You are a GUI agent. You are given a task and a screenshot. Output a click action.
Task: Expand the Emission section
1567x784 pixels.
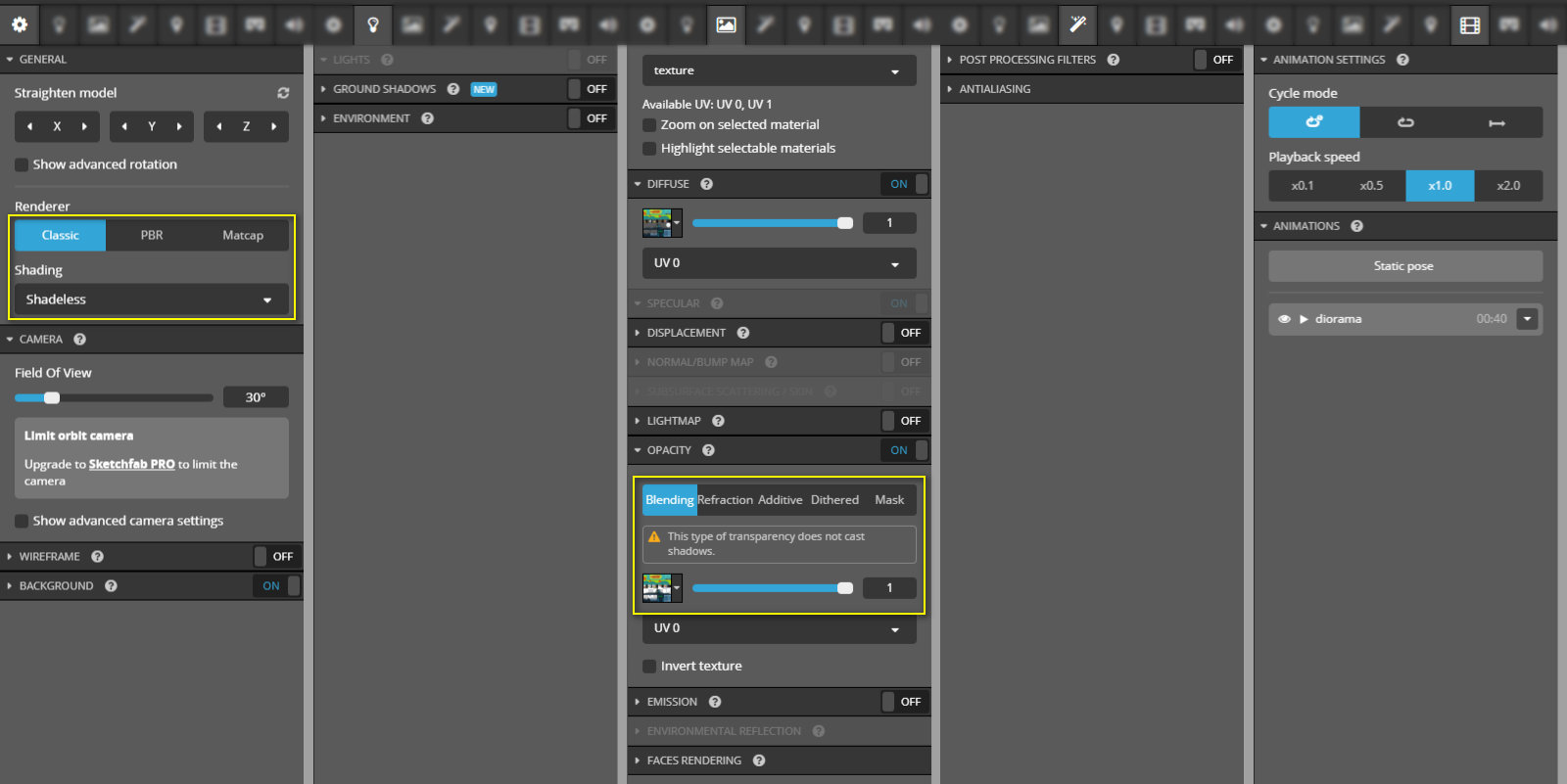pos(672,702)
